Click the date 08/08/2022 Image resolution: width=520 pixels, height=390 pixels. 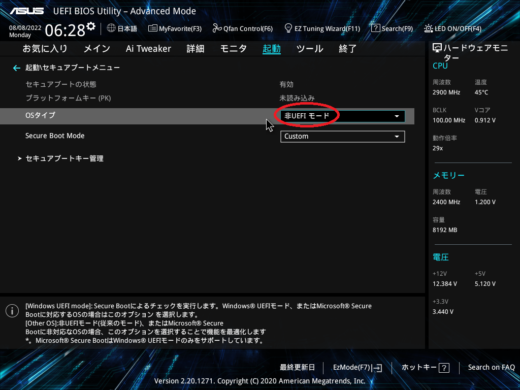pos(25,28)
